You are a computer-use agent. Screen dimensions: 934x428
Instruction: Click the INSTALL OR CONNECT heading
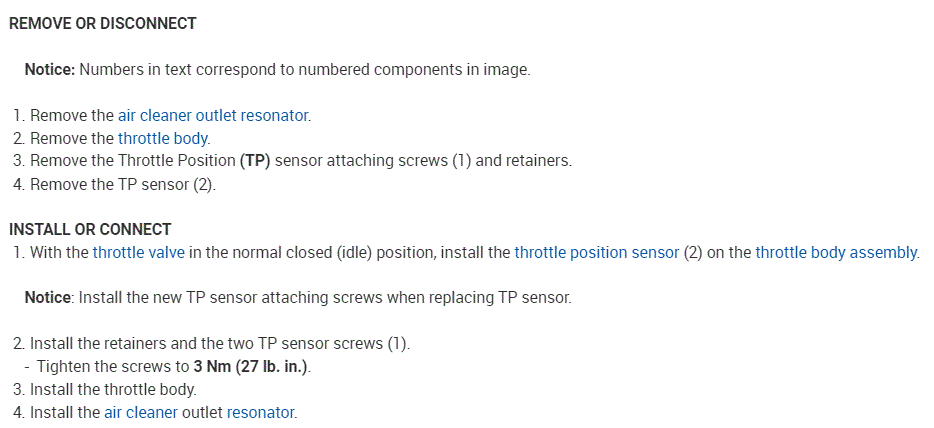(x=90, y=229)
